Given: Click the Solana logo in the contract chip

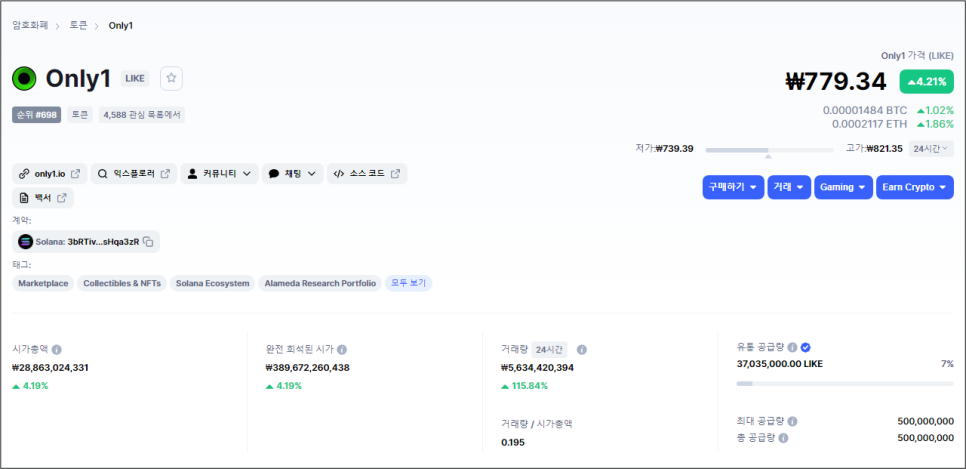Looking at the screenshot, I should point(25,242).
